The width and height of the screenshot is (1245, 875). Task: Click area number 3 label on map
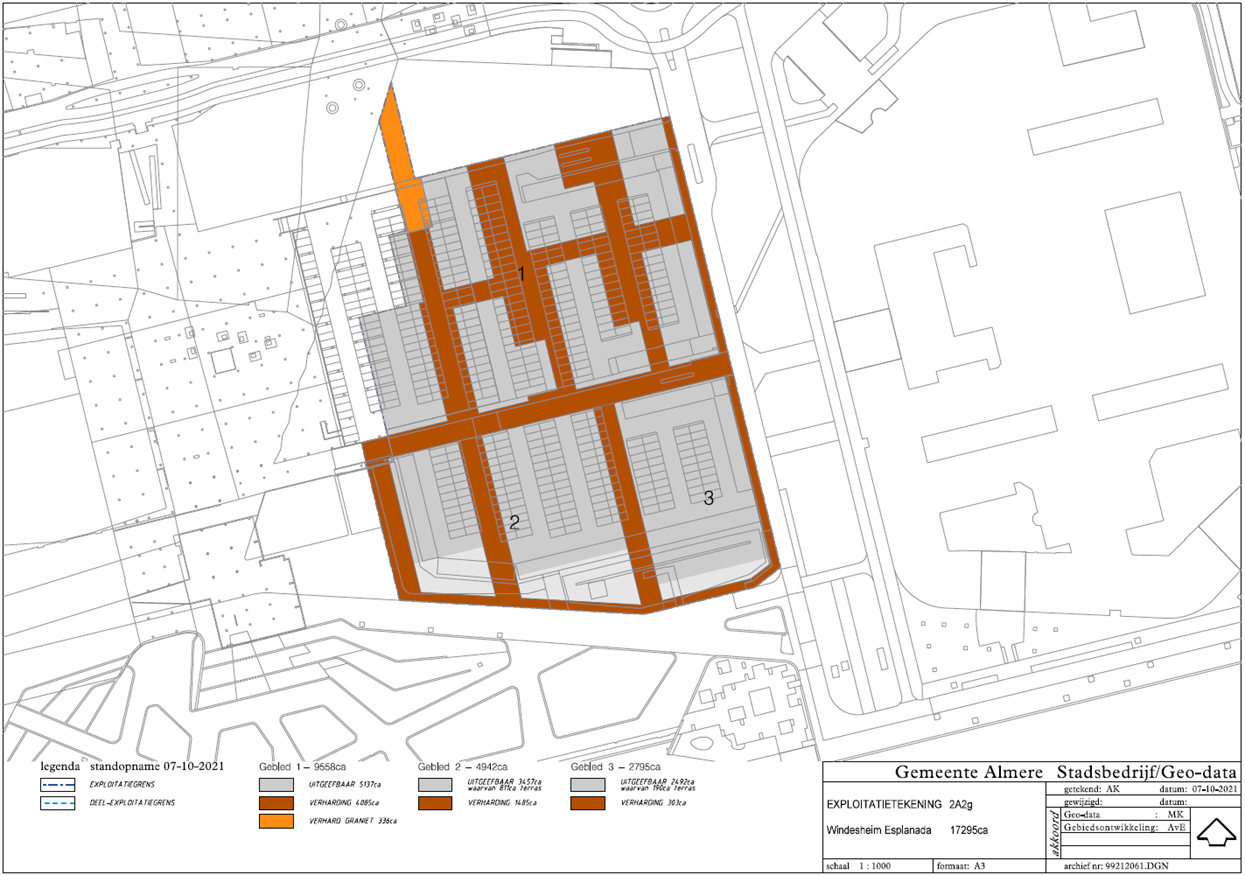[708, 499]
